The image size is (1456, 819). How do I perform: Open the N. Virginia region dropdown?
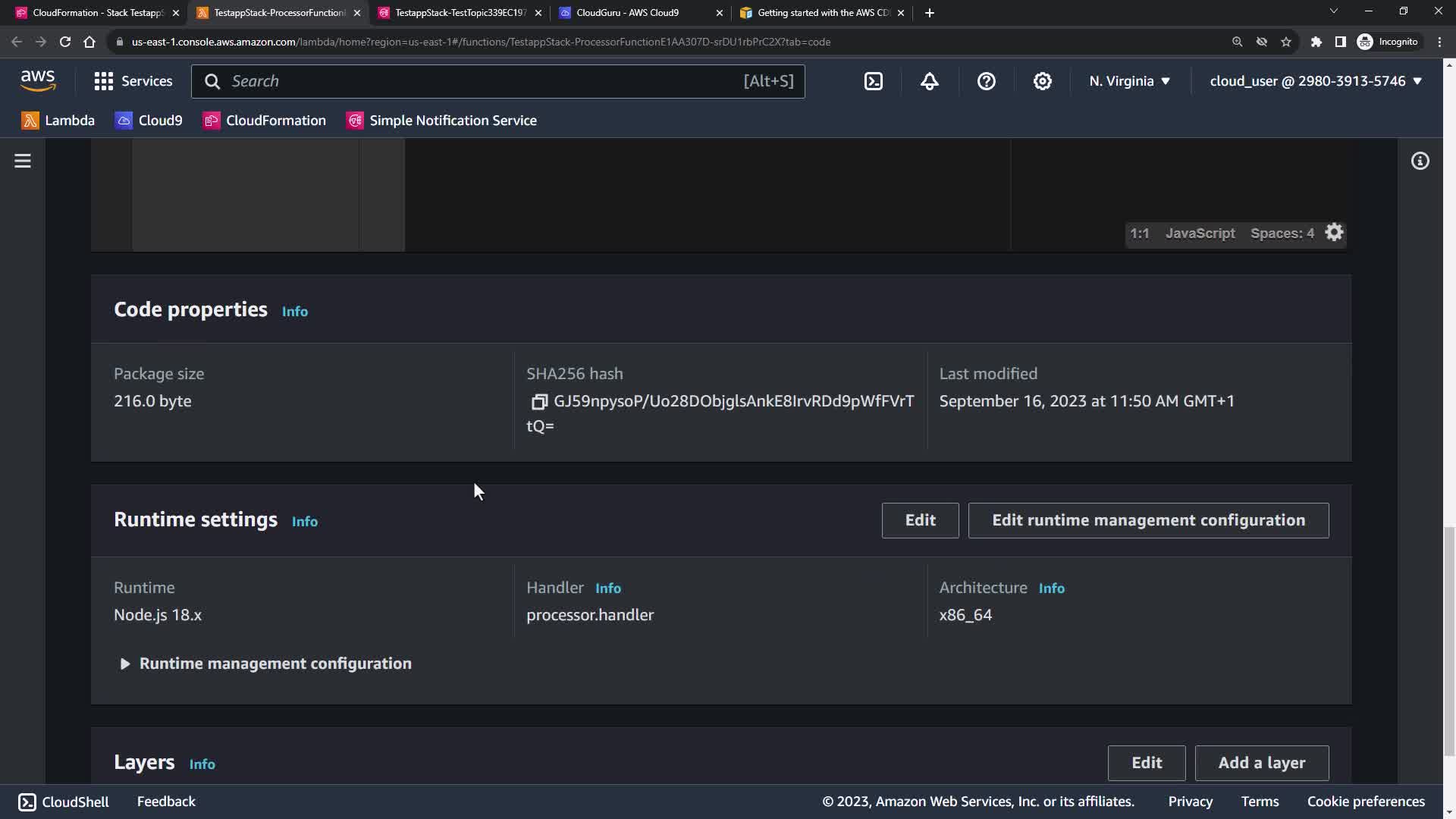pyautogui.click(x=1129, y=81)
